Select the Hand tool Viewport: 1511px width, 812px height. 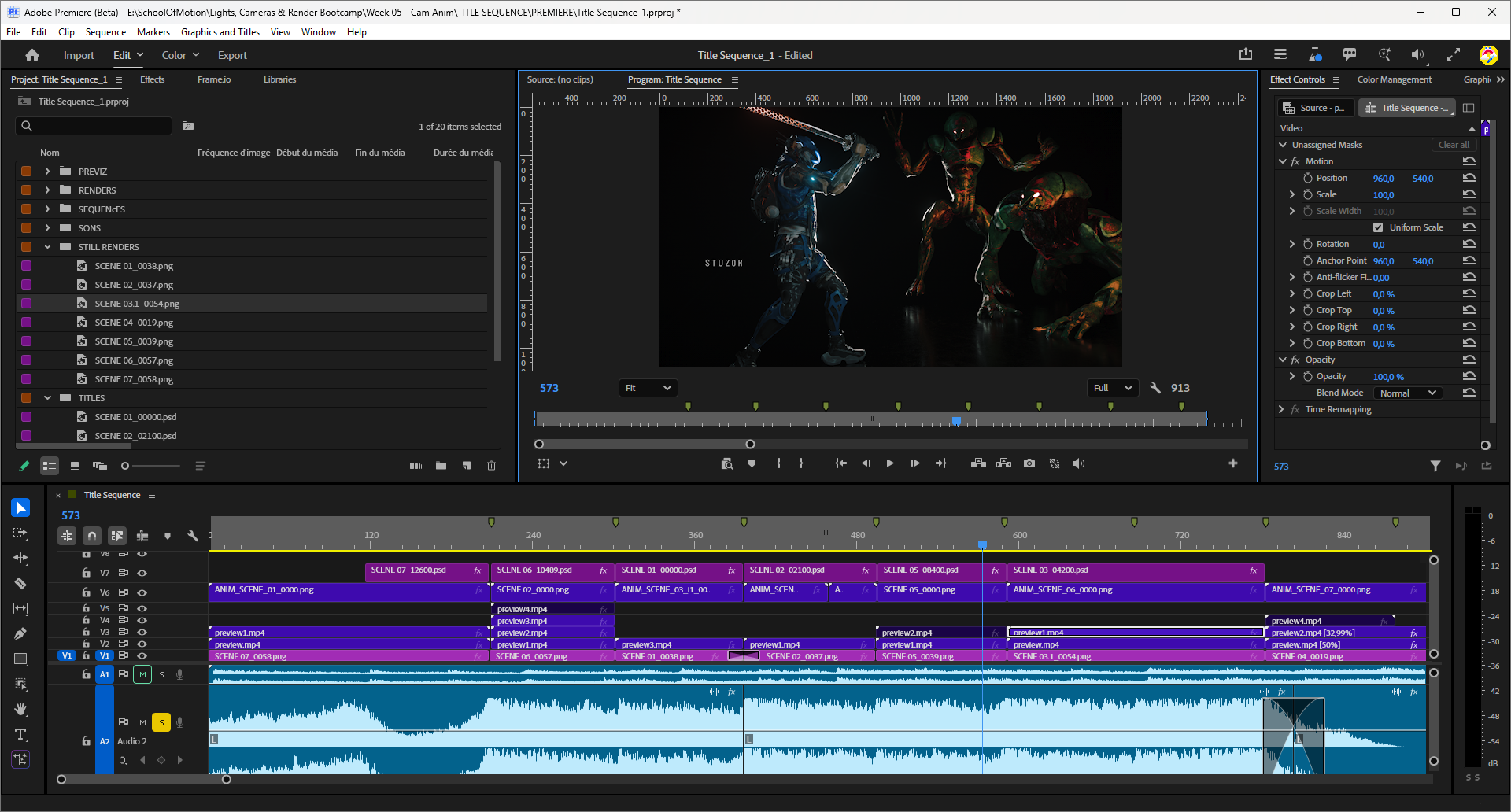[20, 709]
